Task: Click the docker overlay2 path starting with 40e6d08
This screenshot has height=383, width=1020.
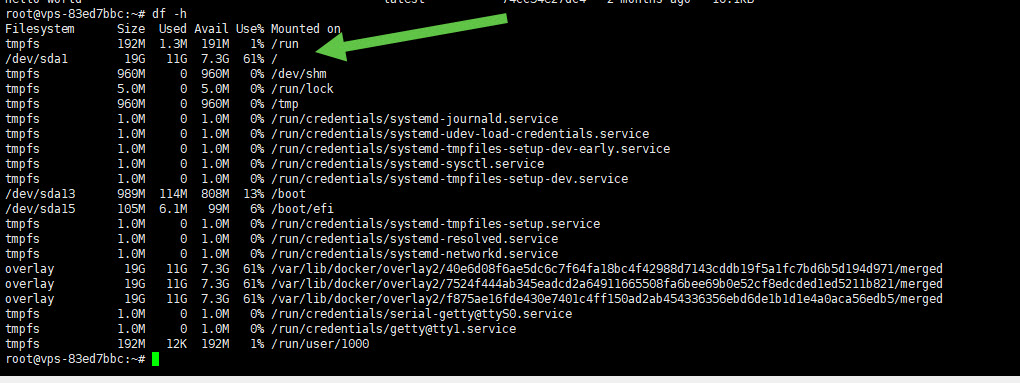Action: pos(607,269)
